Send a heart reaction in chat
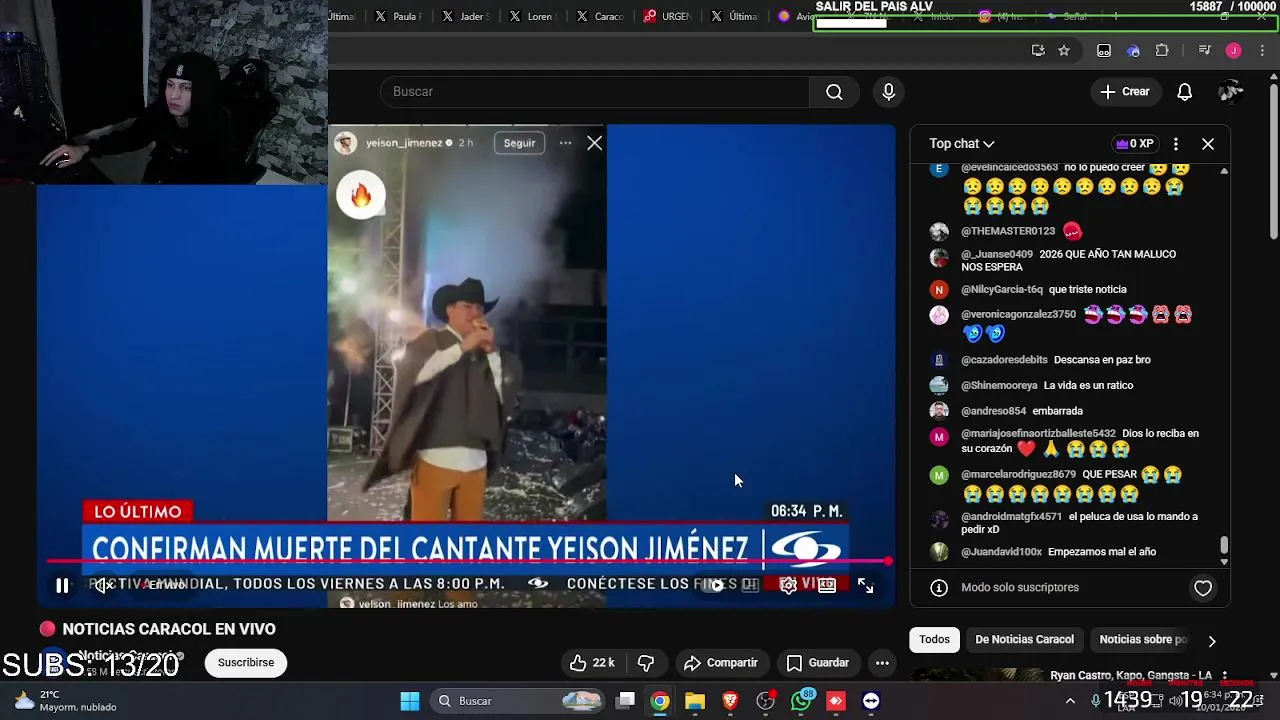 point(1203,588)
